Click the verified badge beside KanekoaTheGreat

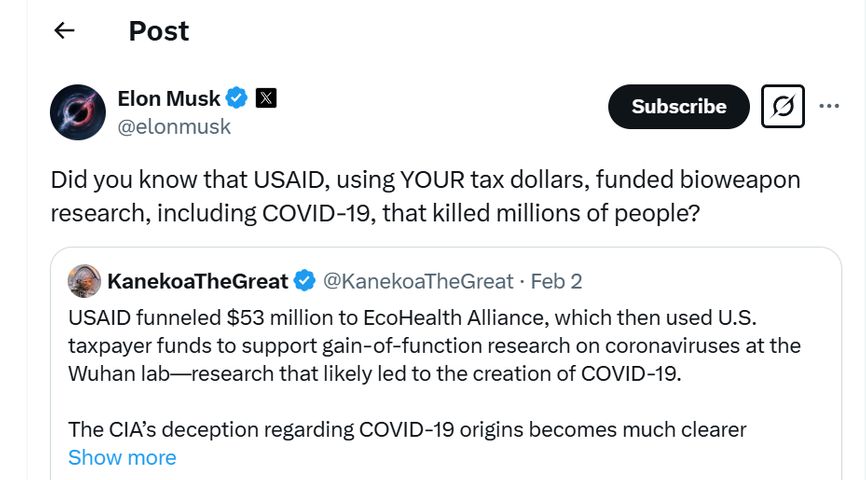(x=304, y=281)
